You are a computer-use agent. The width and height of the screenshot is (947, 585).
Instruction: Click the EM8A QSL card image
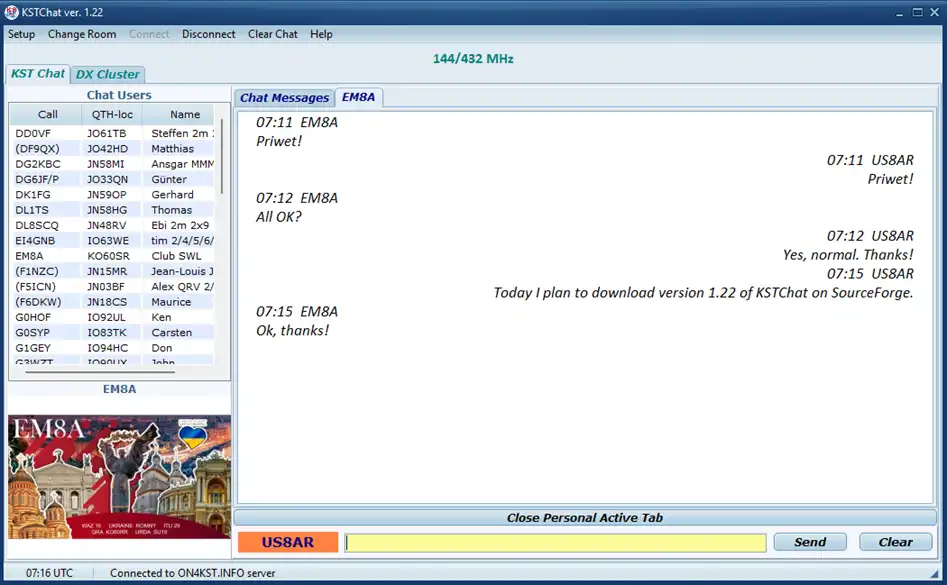point(120,477)
